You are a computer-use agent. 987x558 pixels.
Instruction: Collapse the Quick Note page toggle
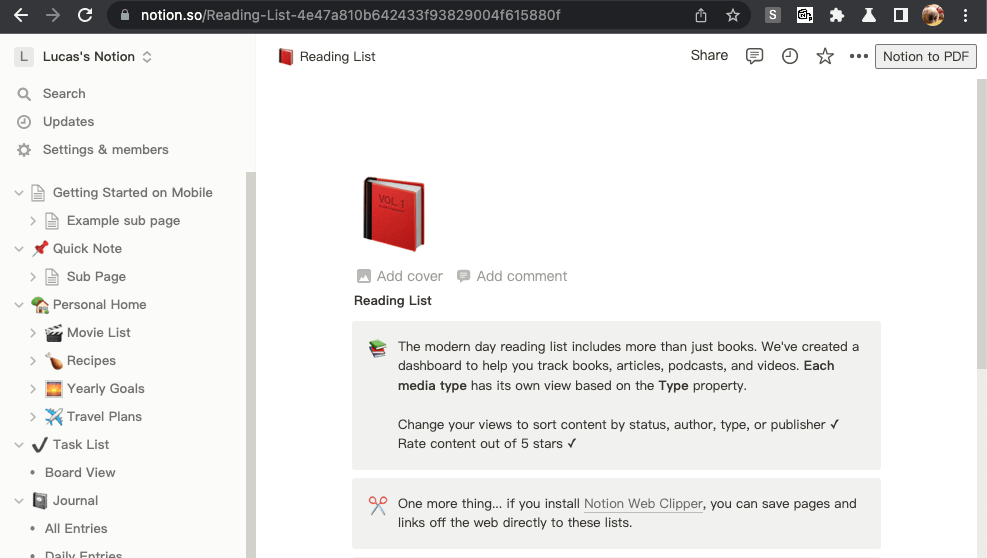19,249
